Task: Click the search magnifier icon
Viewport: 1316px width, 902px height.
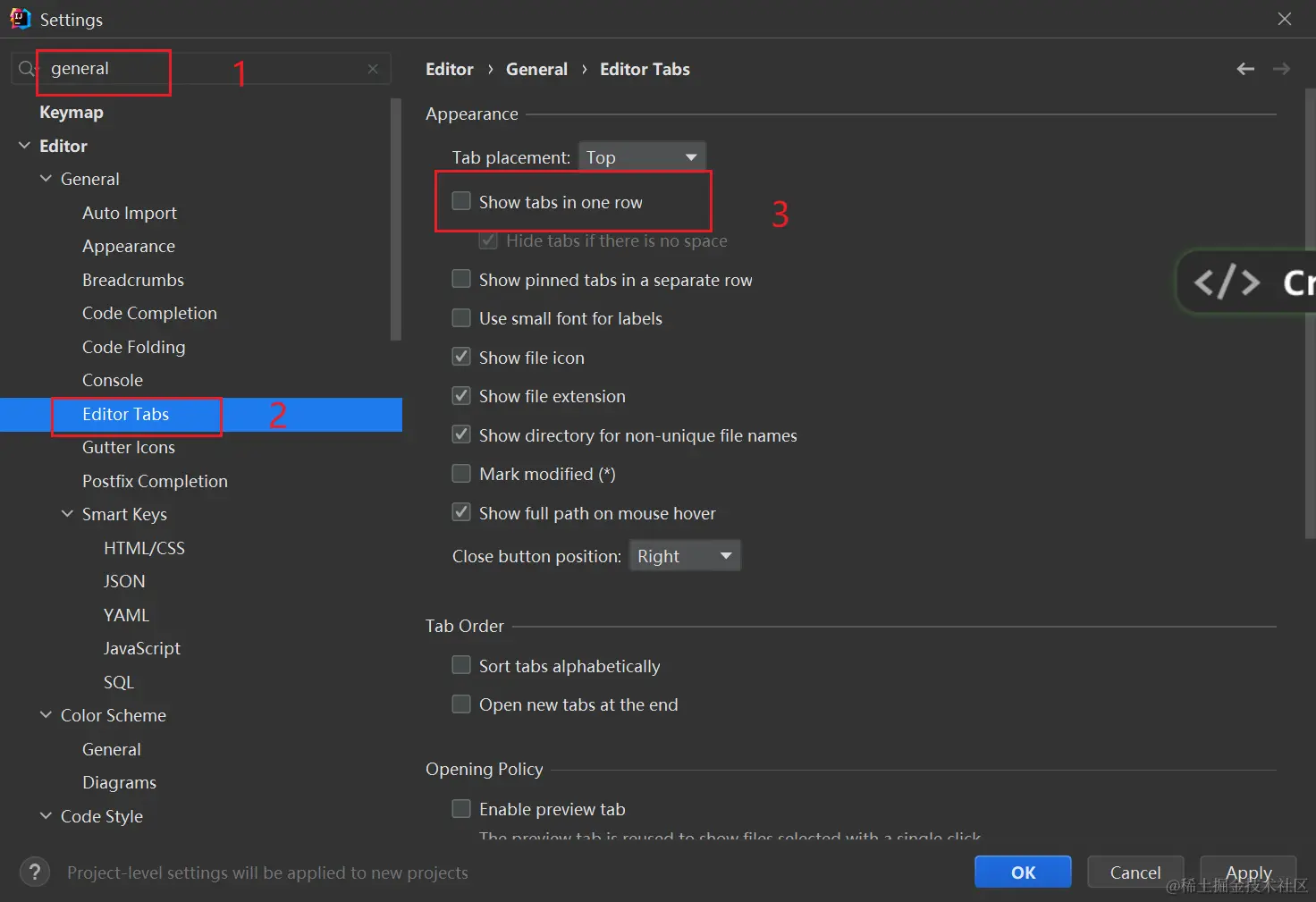Action: 27,69
